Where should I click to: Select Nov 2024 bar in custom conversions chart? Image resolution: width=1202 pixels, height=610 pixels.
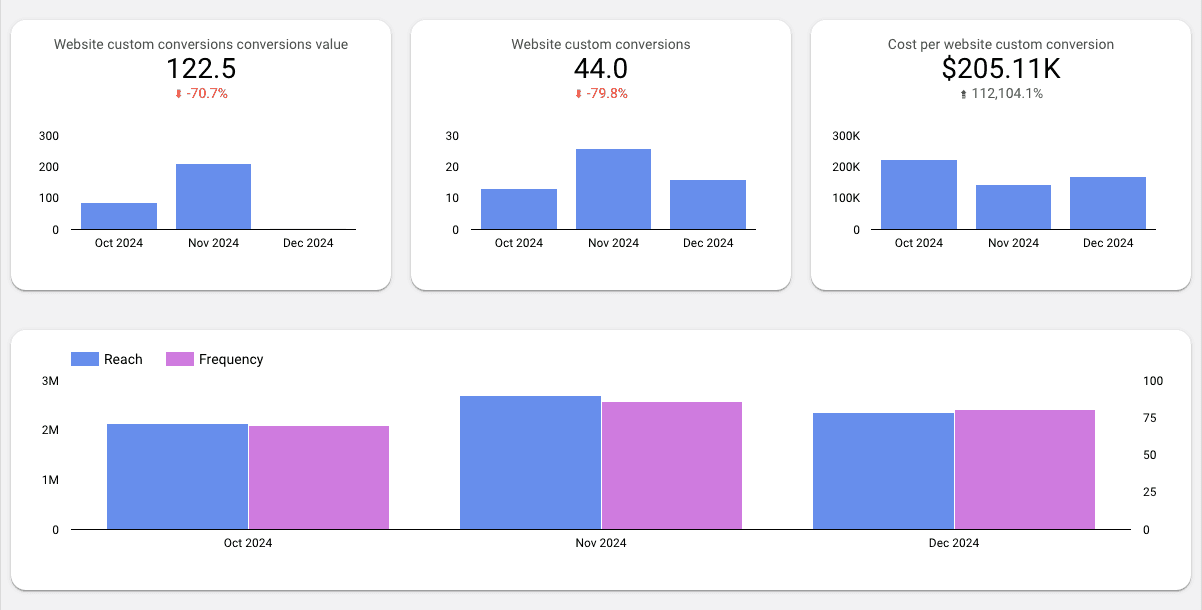pos(613,189)
